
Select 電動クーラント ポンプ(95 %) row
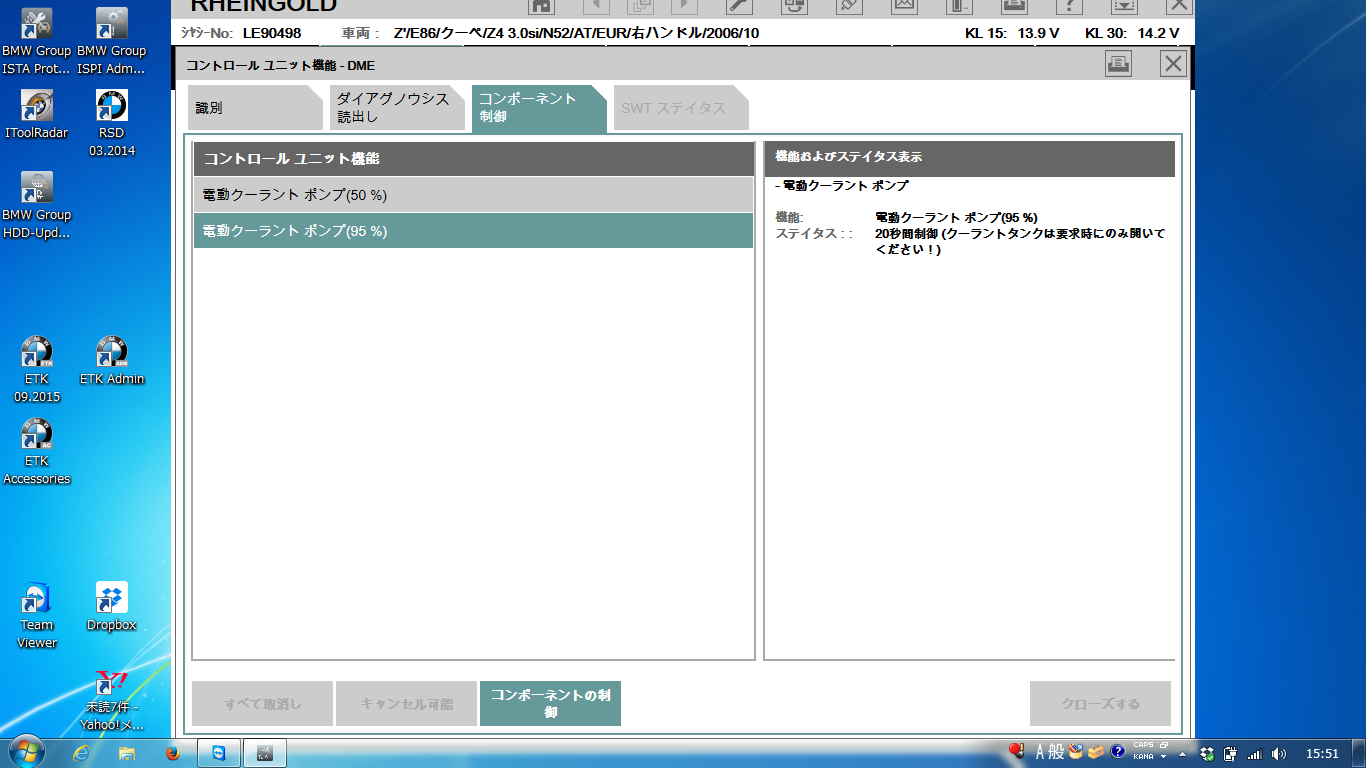[x=473, y=231]
